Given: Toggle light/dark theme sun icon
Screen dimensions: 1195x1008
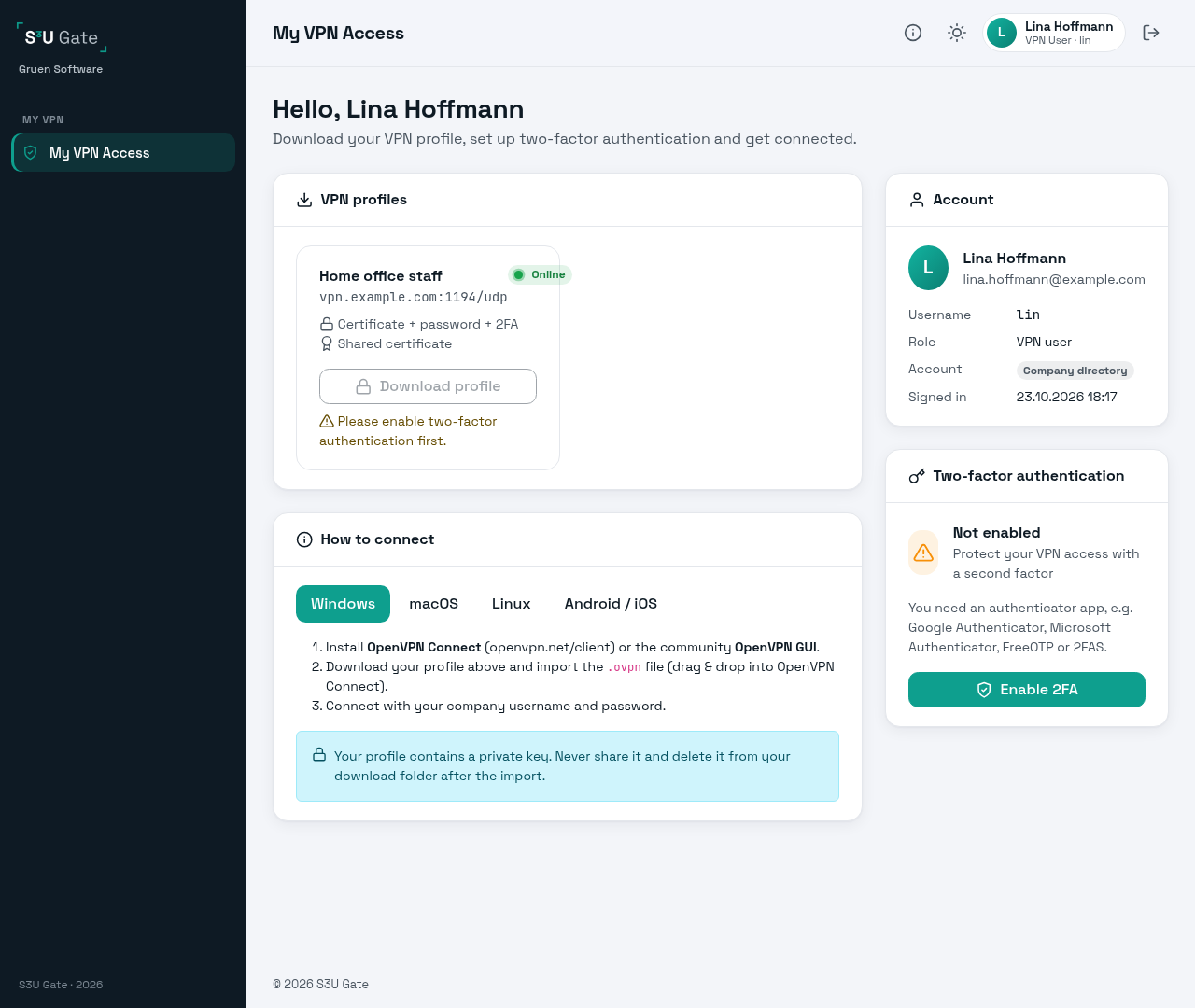Looking at the screenshot, I should click(x=957, y=33).
